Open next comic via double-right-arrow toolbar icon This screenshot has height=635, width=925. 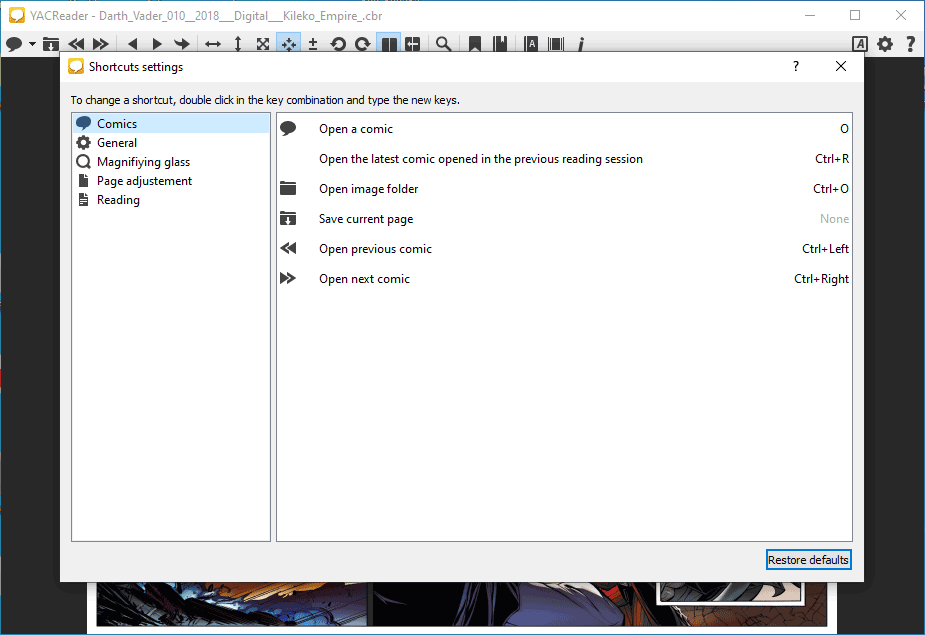[x=101, y=44]
